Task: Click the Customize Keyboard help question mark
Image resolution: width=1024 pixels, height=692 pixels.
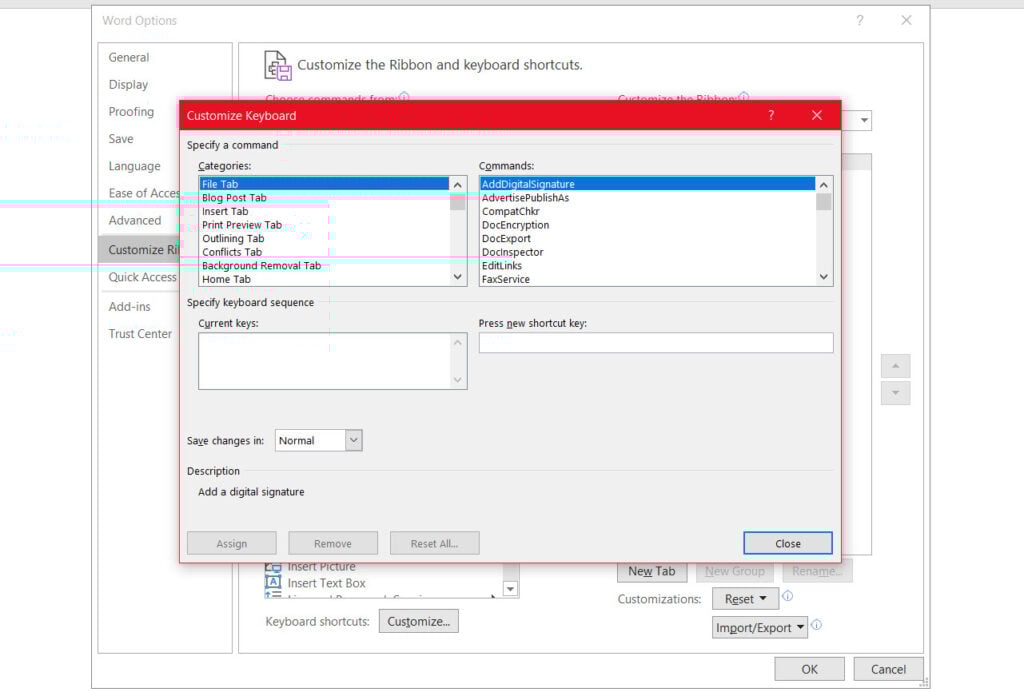Action: [771, 116]
